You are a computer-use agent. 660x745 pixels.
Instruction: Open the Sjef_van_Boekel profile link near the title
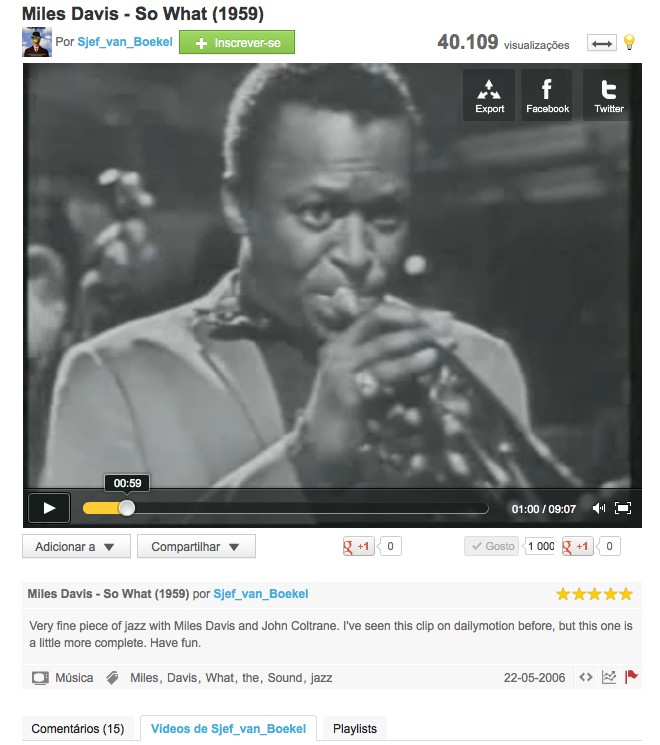pyautogui.click(x=125, y=42)
